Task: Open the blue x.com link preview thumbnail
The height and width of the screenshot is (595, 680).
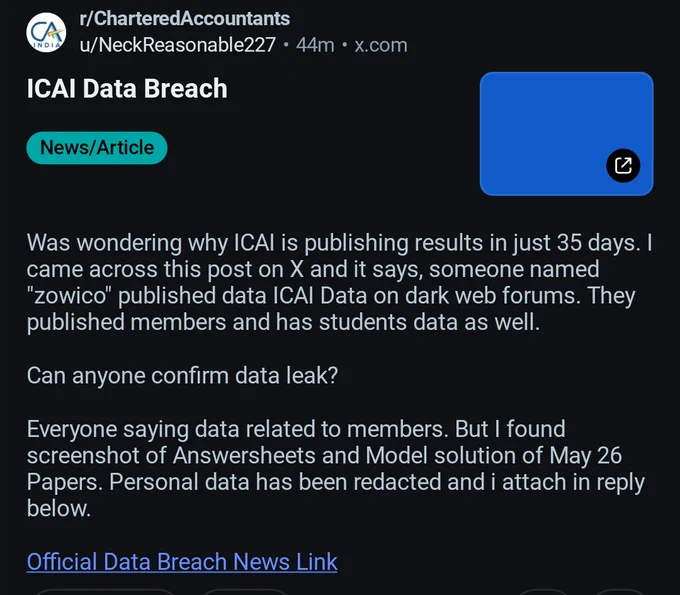Action: [566, 134]
